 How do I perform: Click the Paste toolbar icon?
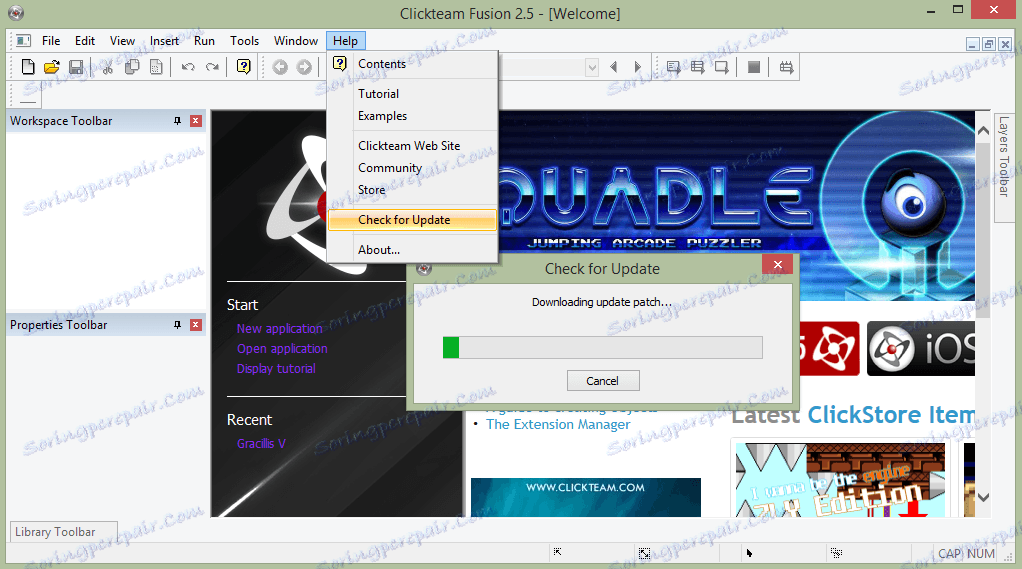[156, 67]
